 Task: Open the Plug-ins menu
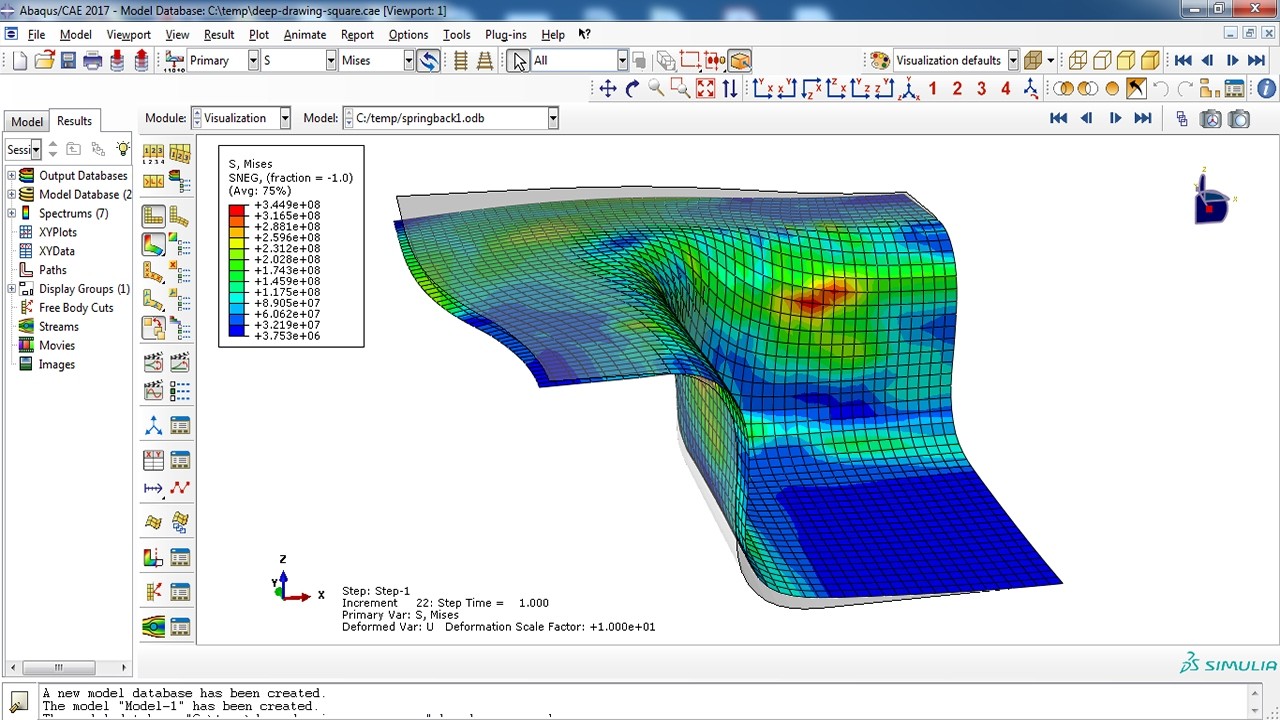point(505,34)
